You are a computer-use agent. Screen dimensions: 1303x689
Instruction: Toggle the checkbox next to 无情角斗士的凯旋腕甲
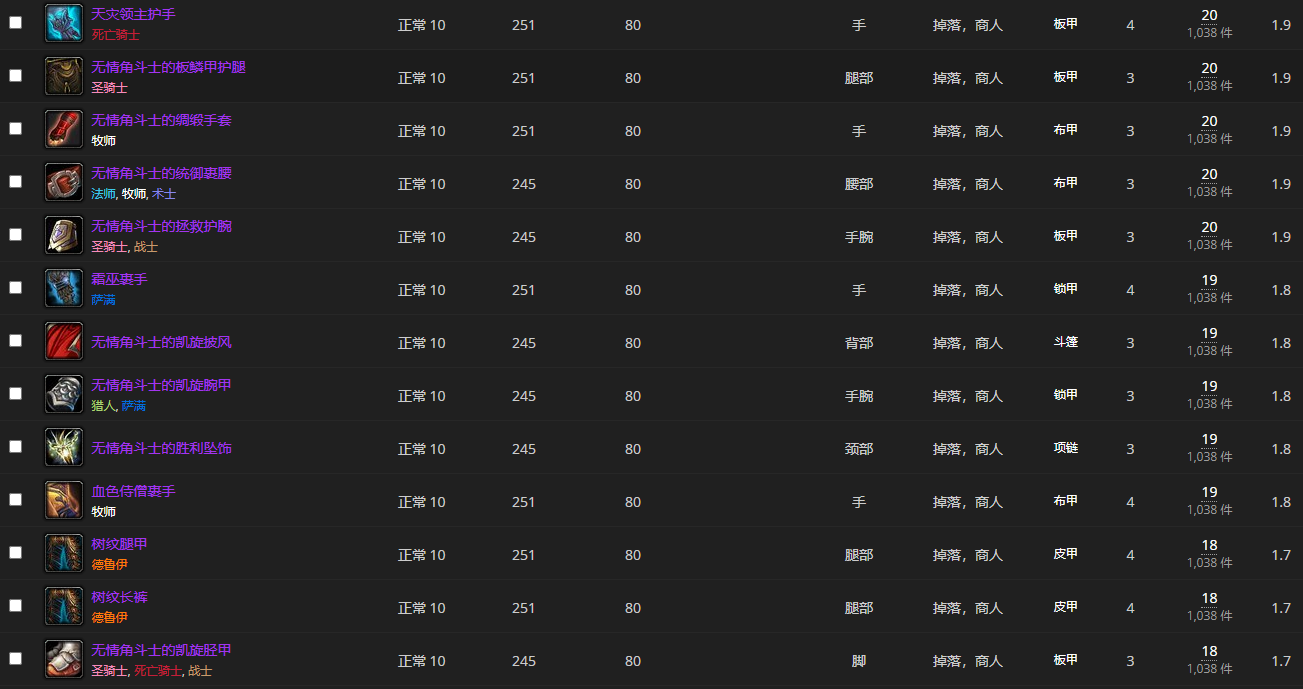[x=15, y=393]
